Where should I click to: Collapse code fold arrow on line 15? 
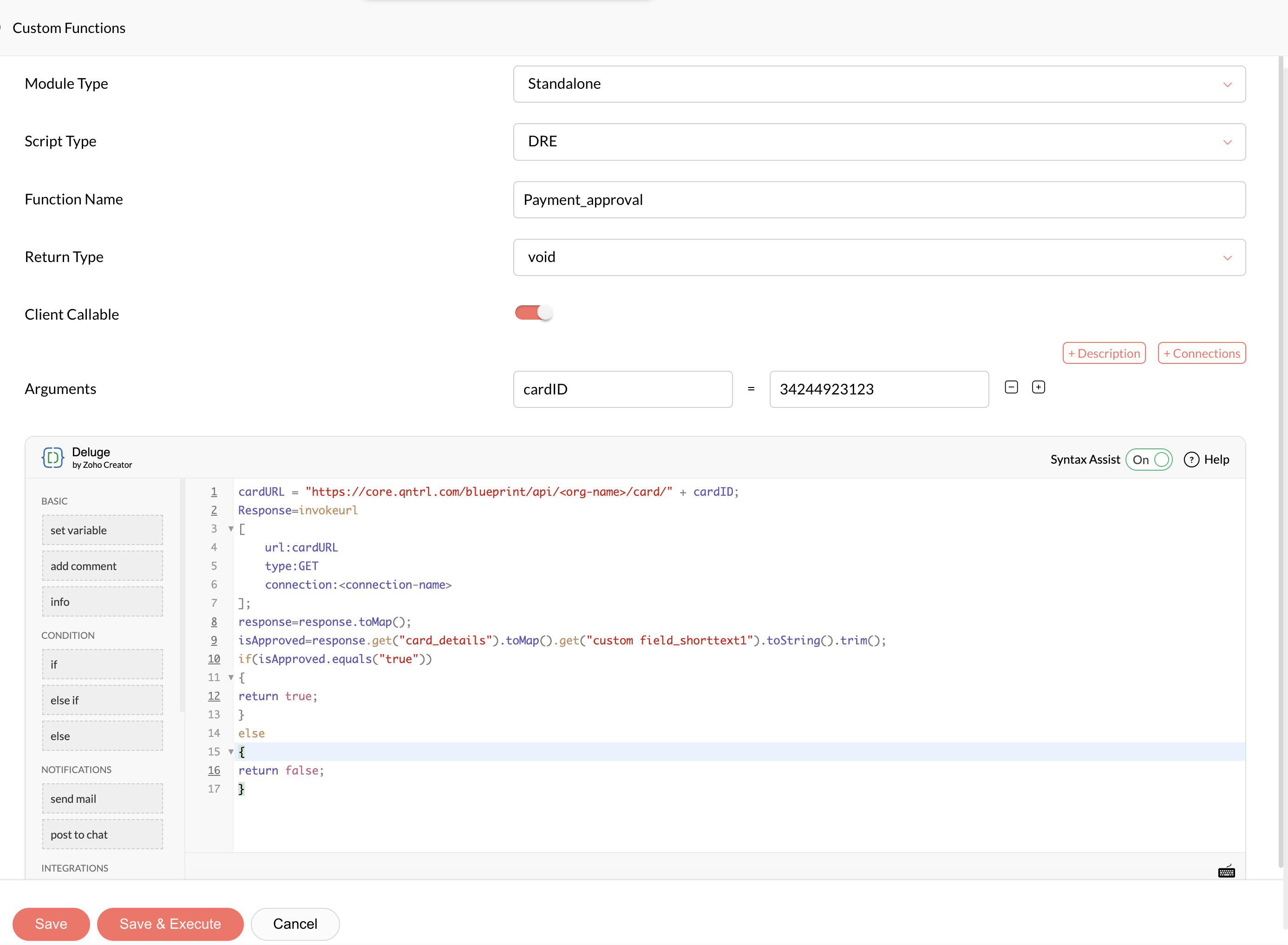(231, 752)
